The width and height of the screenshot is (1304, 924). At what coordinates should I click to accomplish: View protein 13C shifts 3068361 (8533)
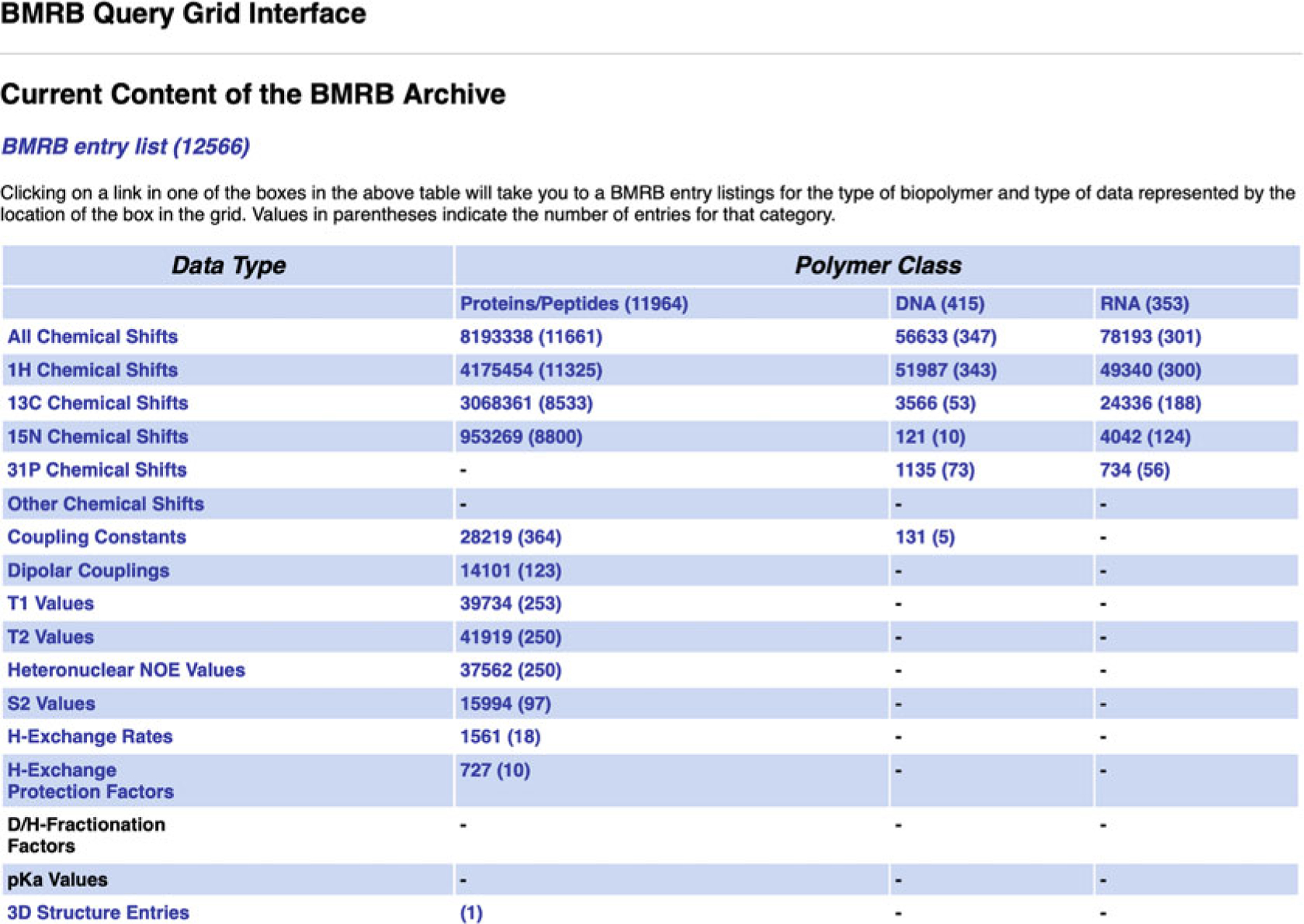(x=527, y=403)
